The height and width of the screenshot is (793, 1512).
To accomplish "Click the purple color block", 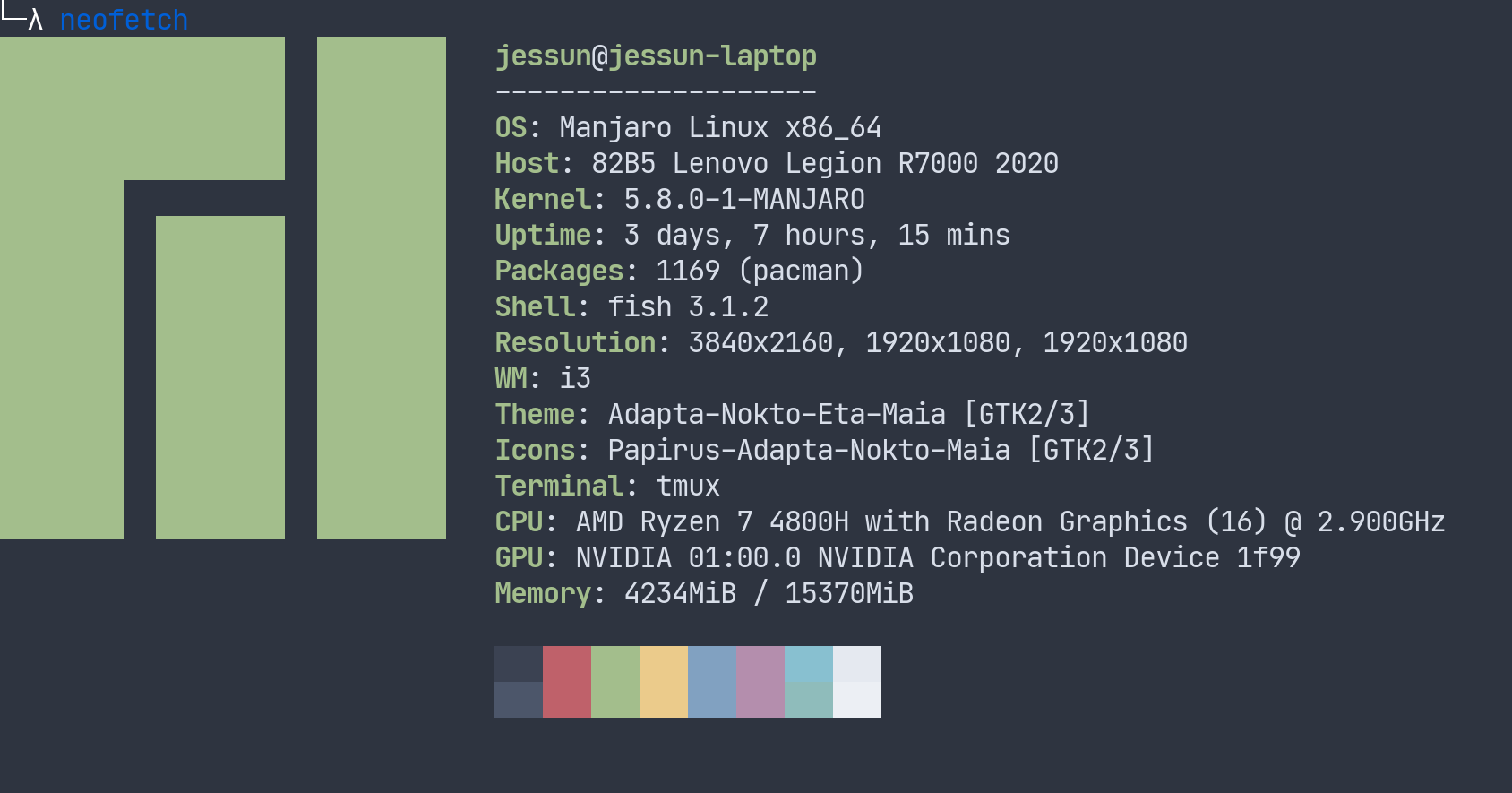I will click(760, 682).
